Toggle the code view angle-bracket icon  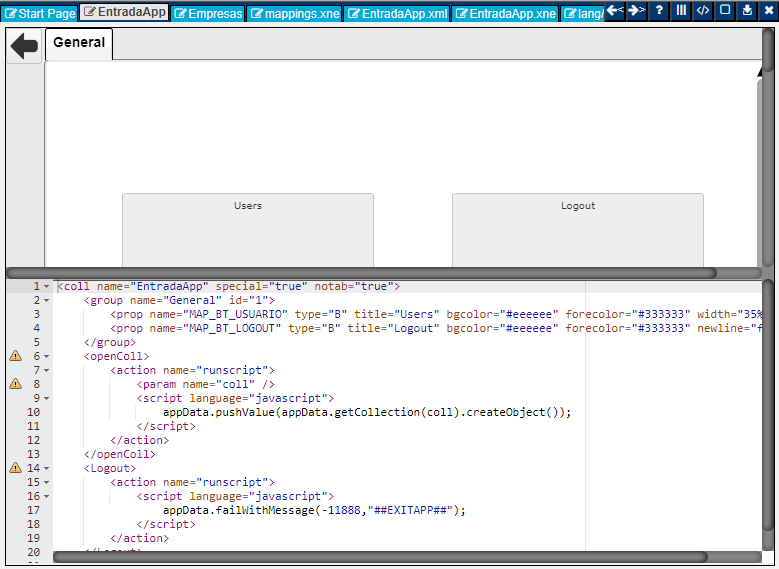click(x=703, y=10)
